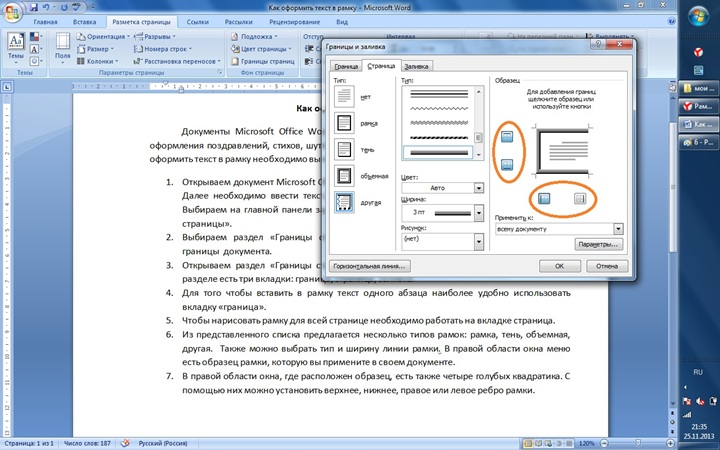The width and height of the screenshot is (720, 450).
Task: Click Windows Start orb
Action: 698,17
